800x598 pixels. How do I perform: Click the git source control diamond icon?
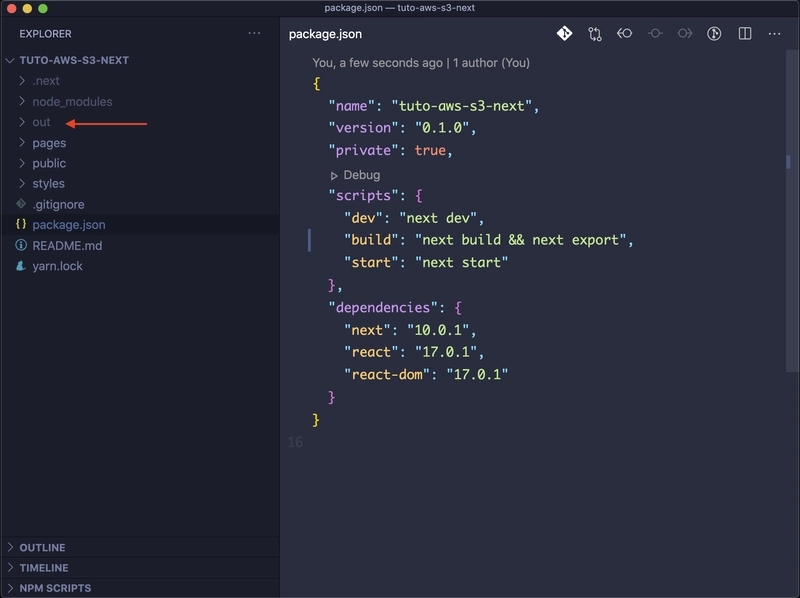pyautogui.click(x=564, y=34)
